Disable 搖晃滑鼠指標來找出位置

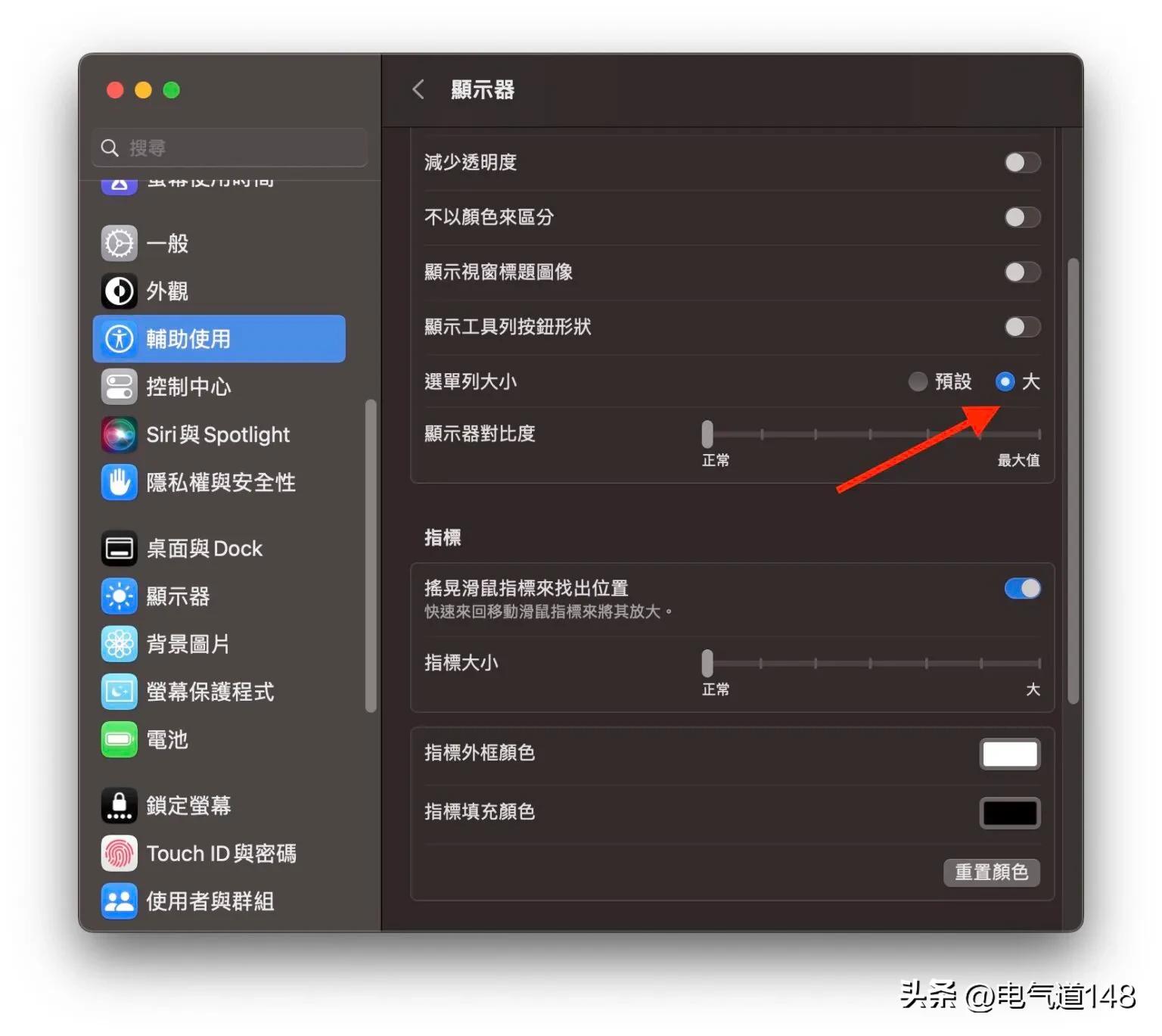point(1023,588)
